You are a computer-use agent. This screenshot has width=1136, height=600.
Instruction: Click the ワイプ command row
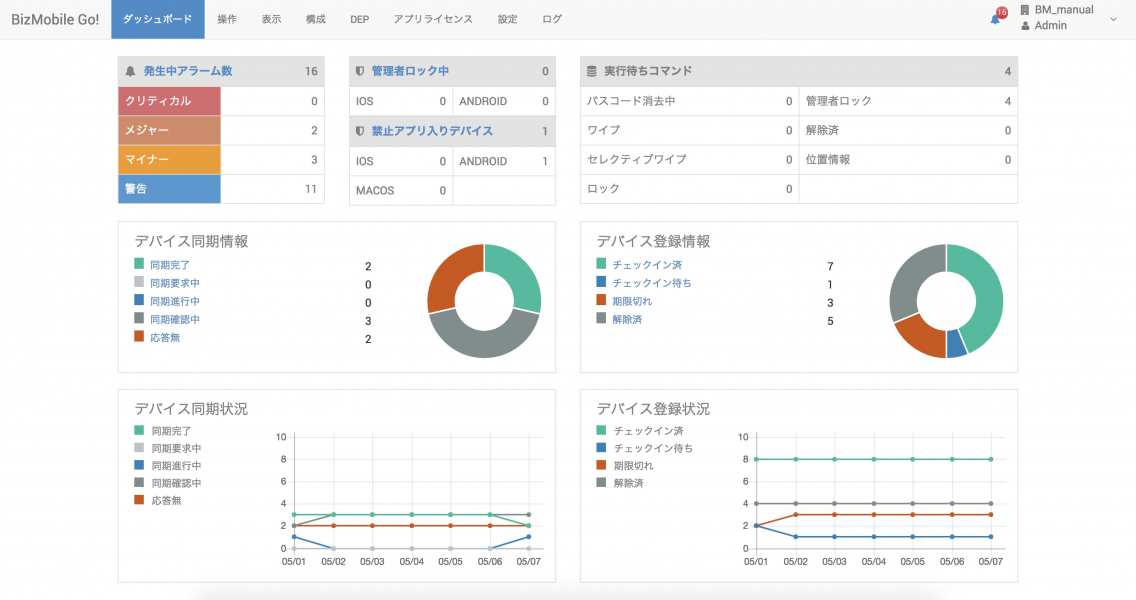pyautogui.click(x=689, y=130)
